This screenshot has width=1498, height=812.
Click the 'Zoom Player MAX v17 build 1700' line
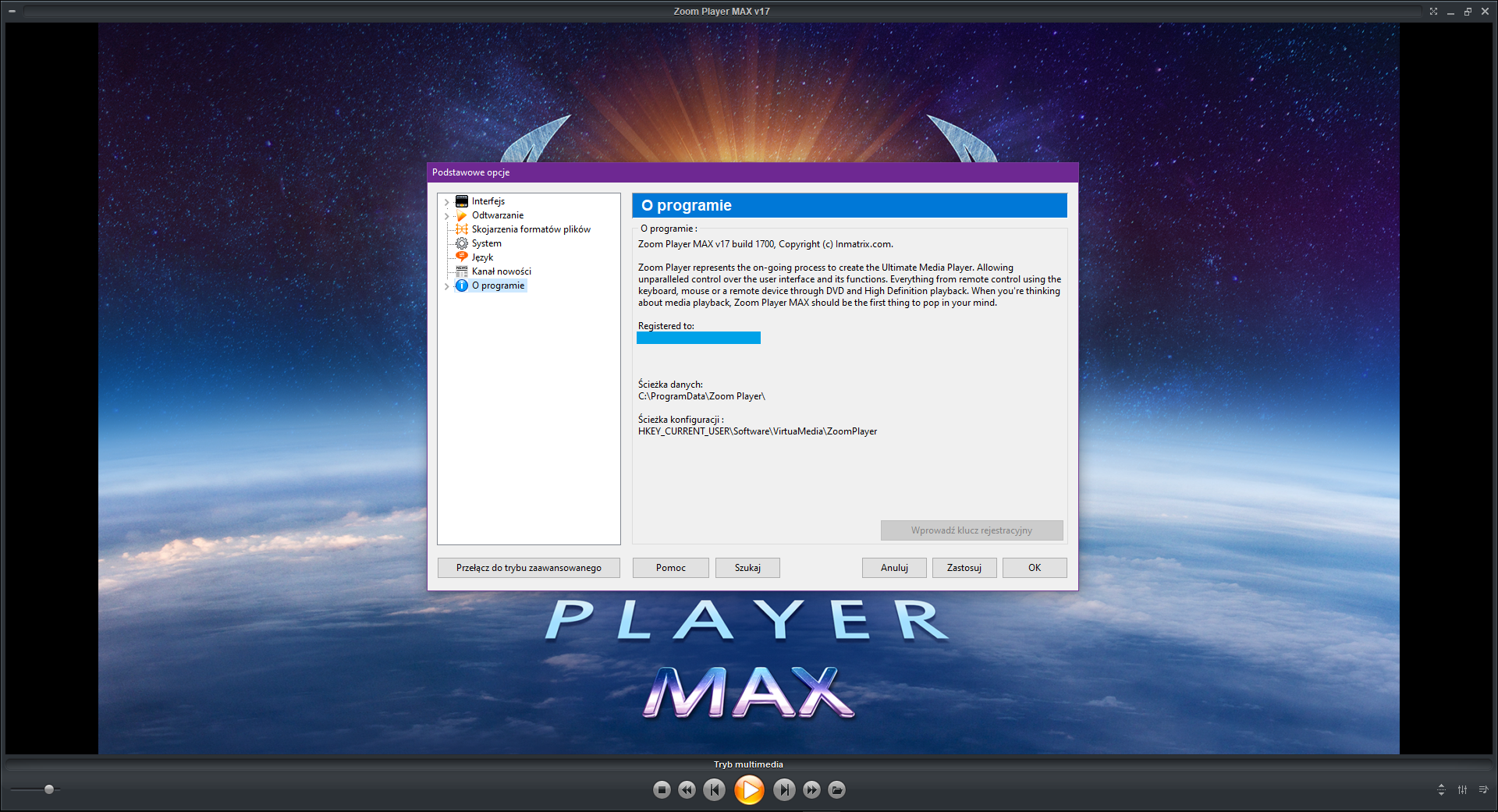[x=765, y=244]
